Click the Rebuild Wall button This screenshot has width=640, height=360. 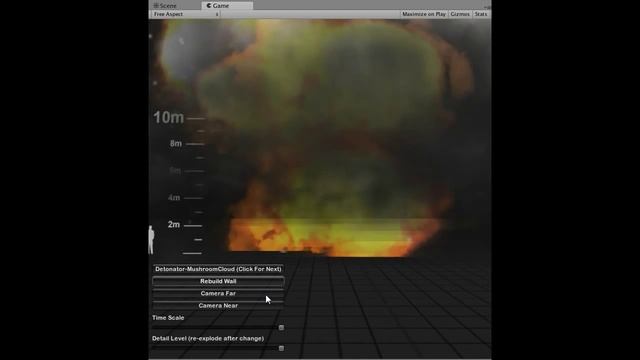tap(218, 281)
